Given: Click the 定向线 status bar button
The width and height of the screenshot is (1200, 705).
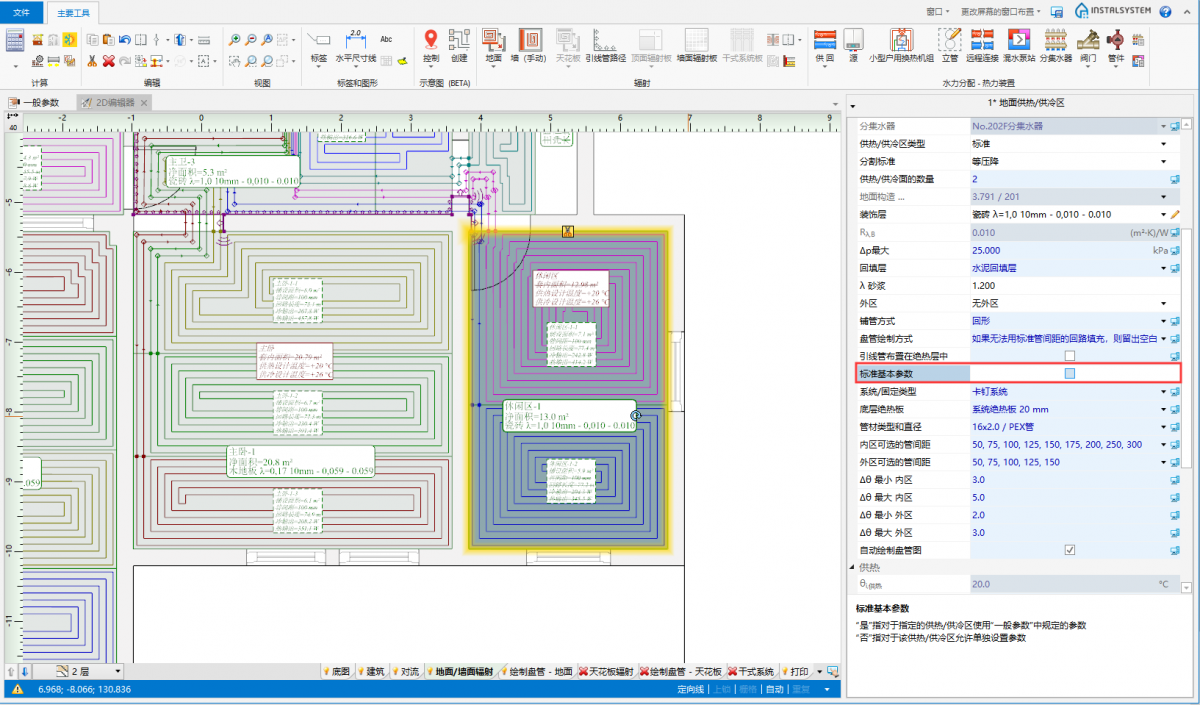Looking at the screenshot, I should click(x=690, y=689).
